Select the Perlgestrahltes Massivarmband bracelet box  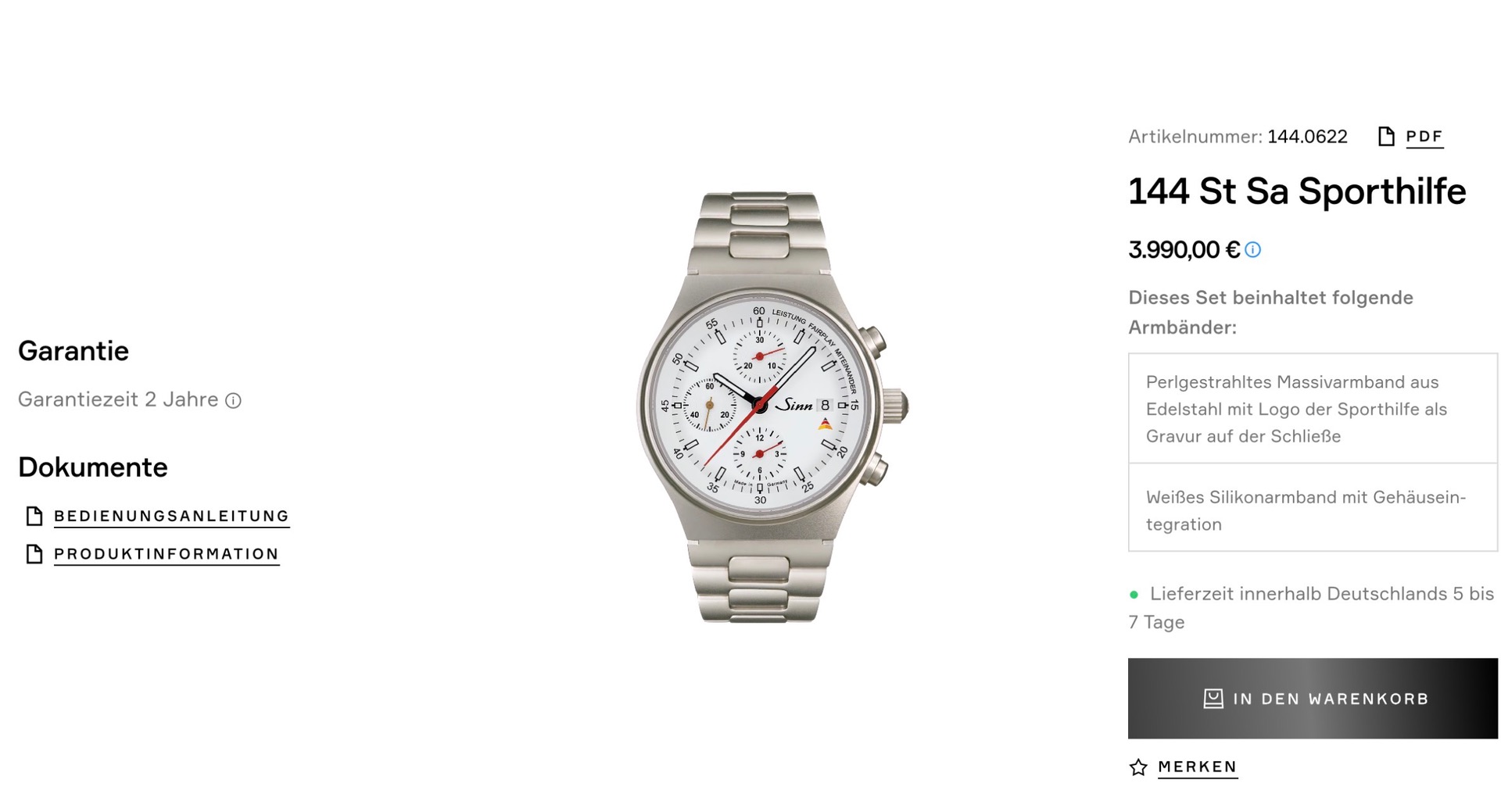pos(1312,409)
